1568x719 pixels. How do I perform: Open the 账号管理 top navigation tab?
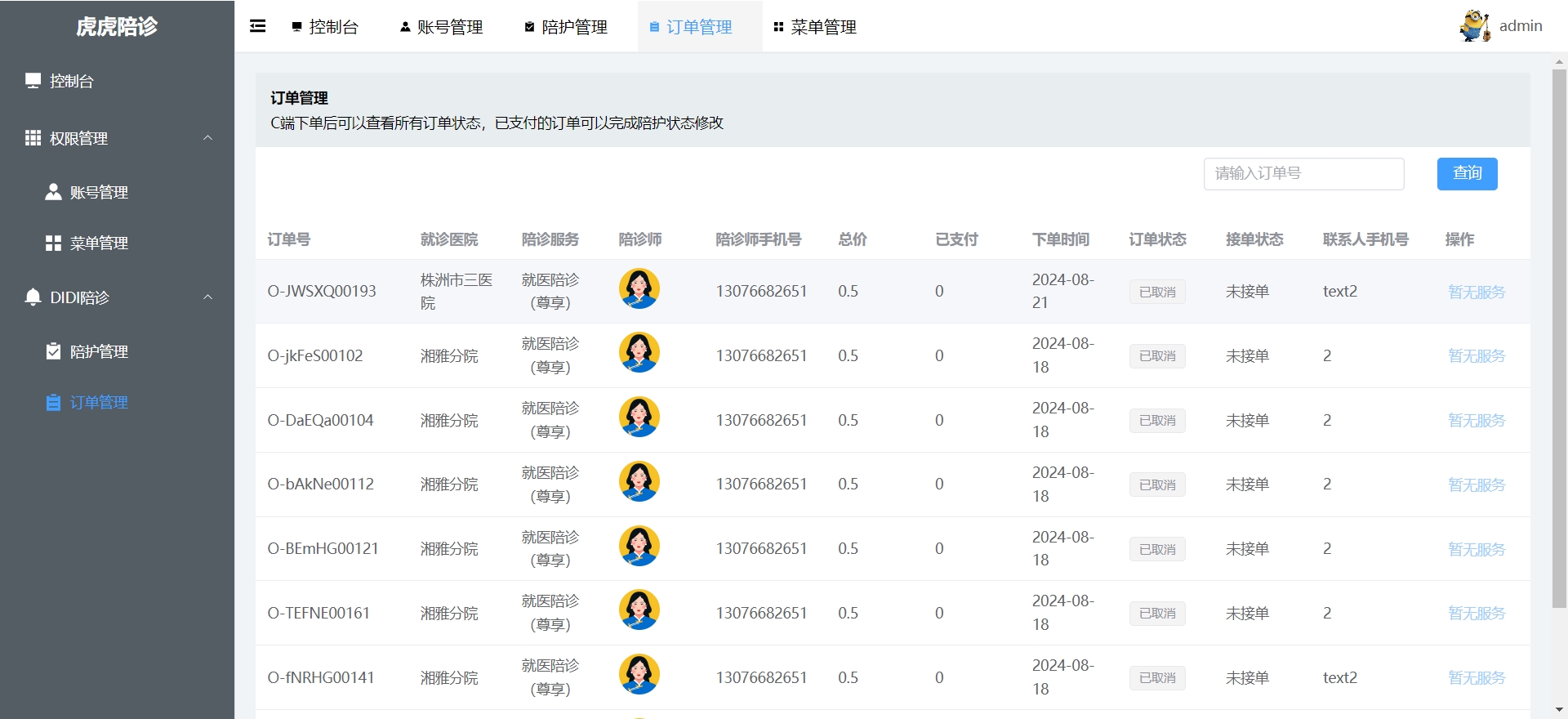[x=442, y=27]
